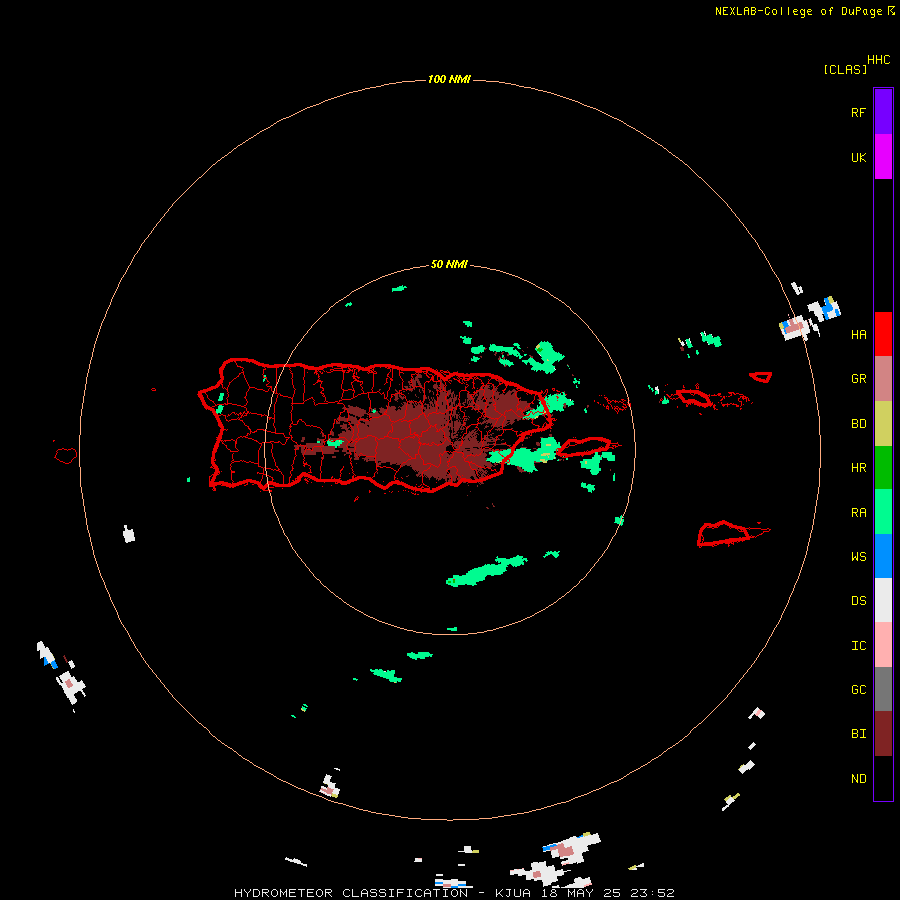The width and height of the screenshot is (900, 900).
Task: Click the elongated green rain band south of Puerto Rico
Action: pos(486,571)
